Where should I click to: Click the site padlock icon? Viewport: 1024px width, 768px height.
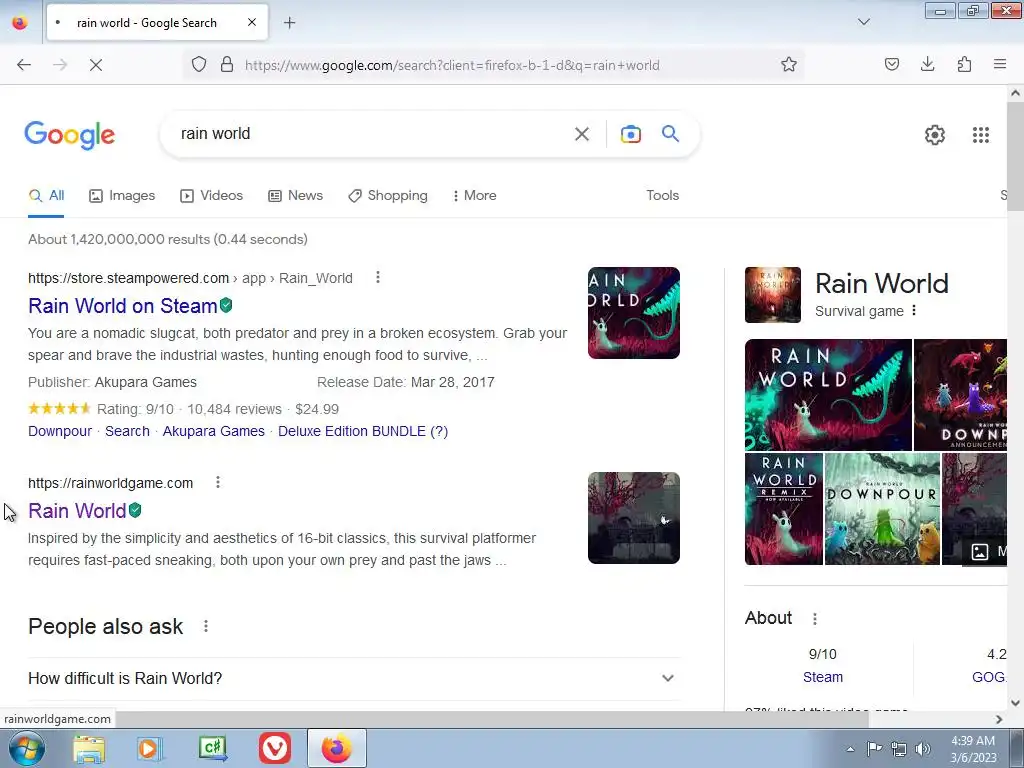point(227,64)
